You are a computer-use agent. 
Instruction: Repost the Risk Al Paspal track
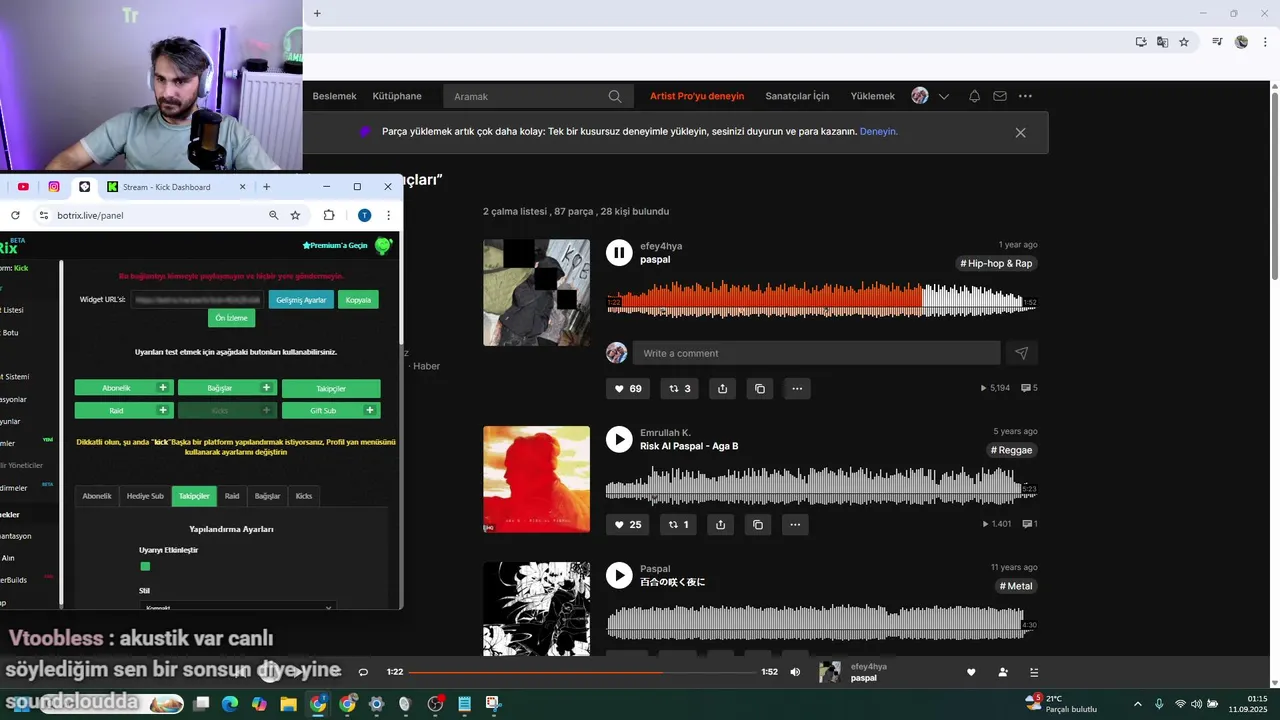(x=679, y=524)
